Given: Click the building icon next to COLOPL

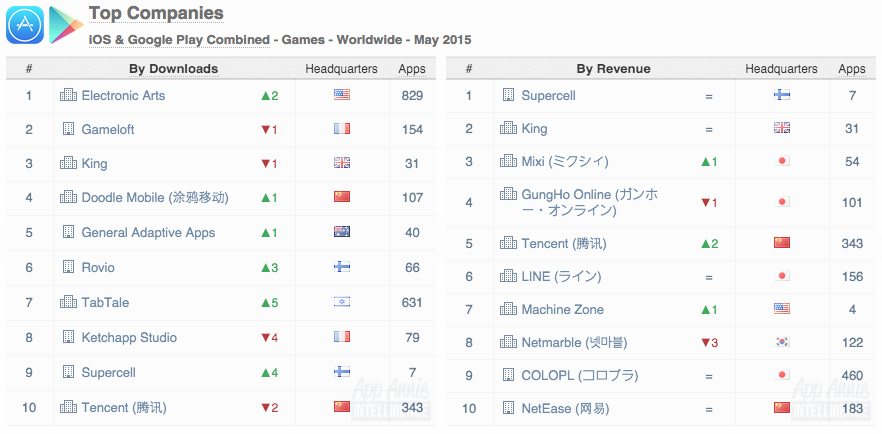Looking at the screenshot, I should coord(508,374).
